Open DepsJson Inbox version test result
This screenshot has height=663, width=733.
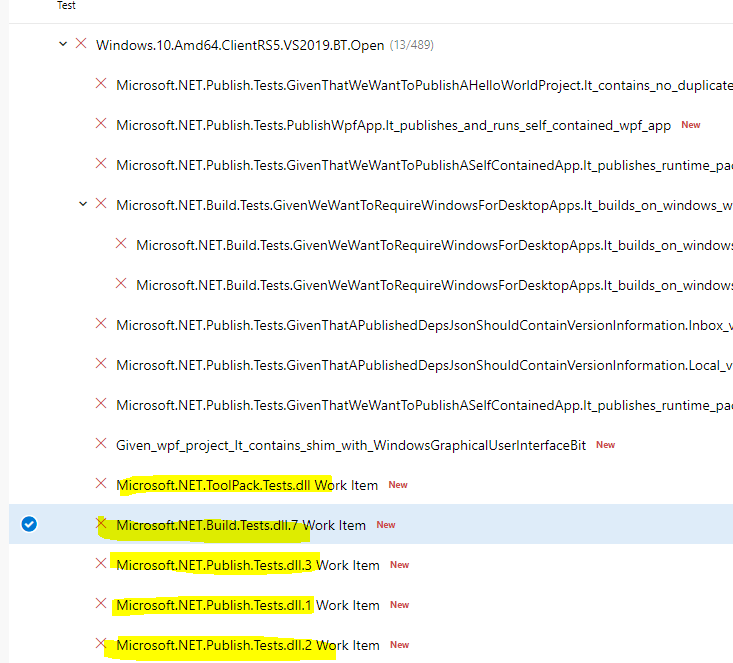point(424,325)
